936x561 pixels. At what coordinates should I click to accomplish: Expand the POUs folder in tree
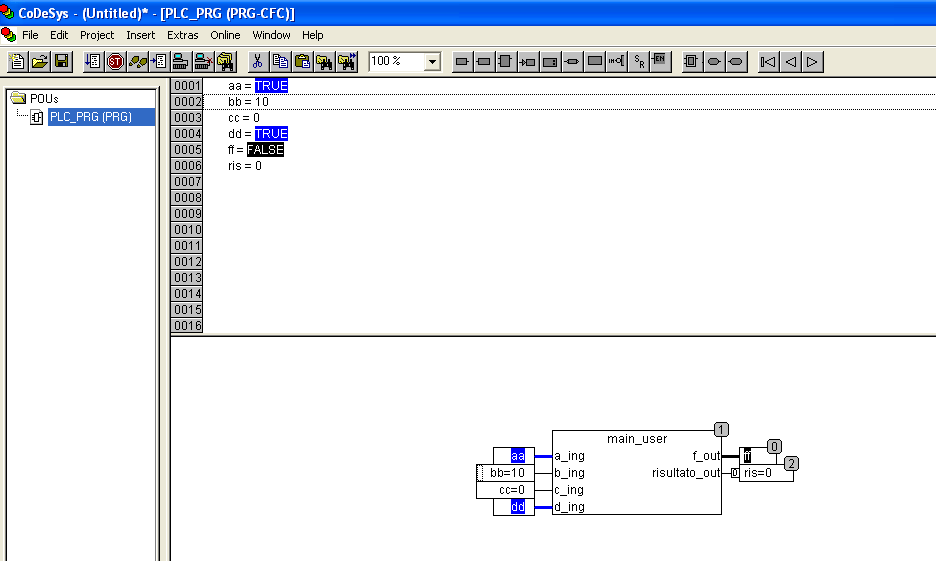click(18, 98)
